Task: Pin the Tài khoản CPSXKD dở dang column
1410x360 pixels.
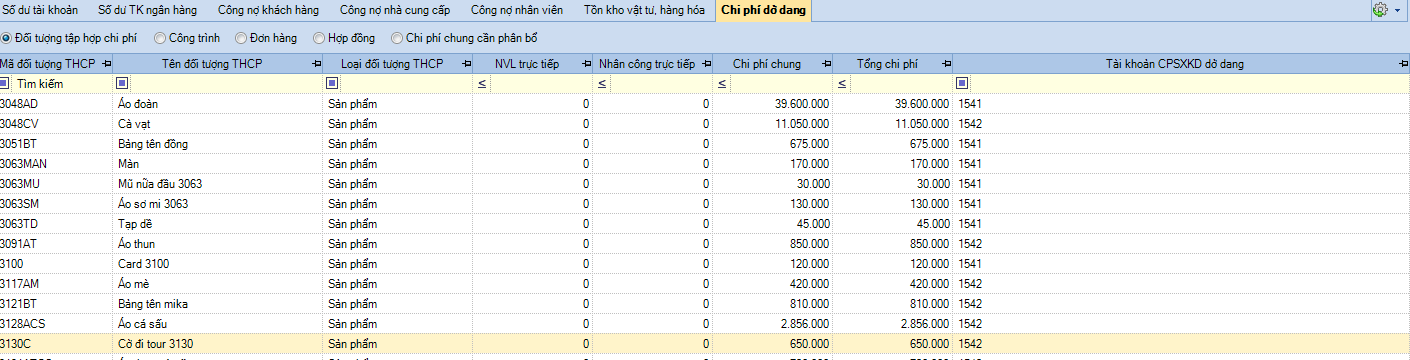Action: point(1402,64)
